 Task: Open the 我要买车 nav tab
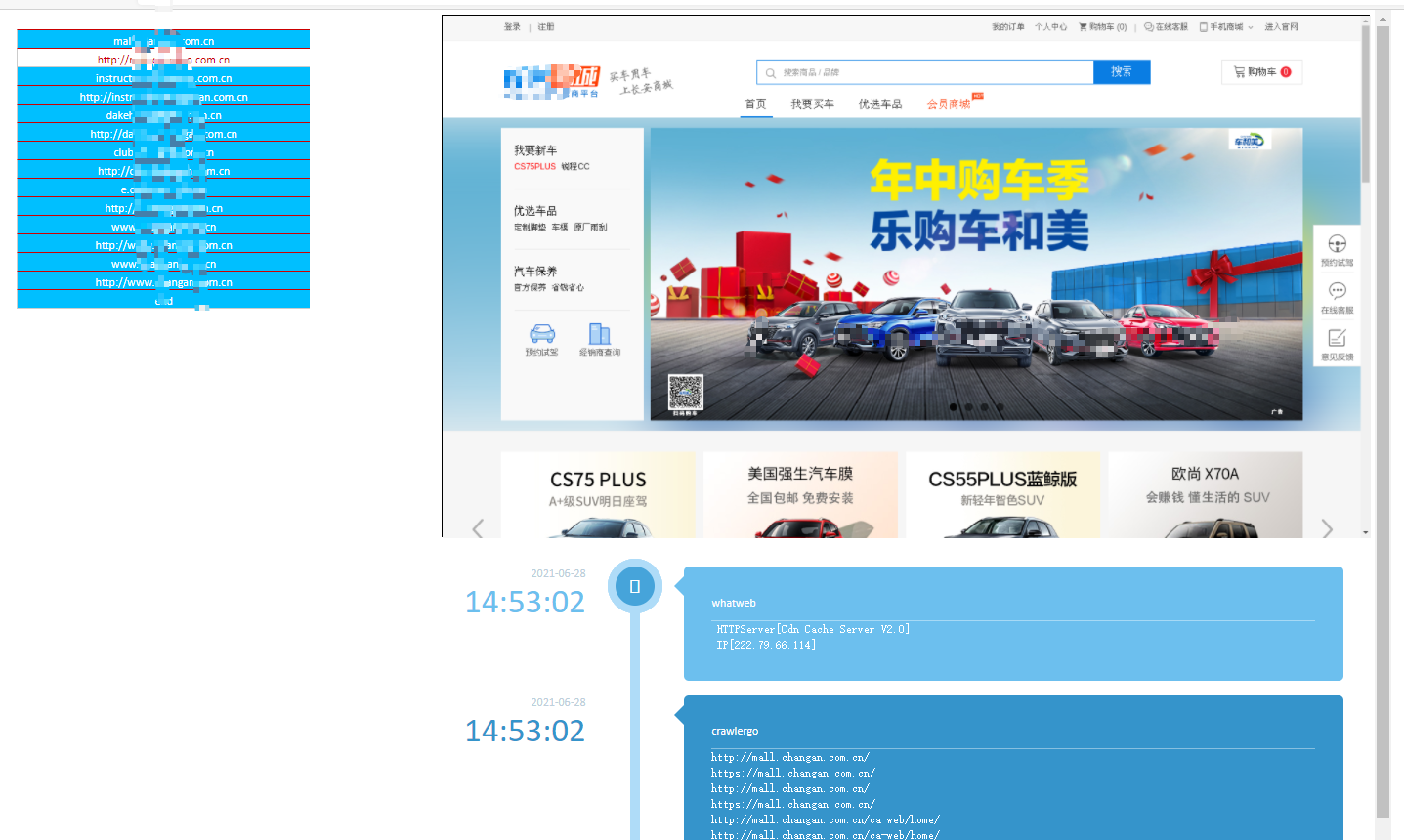pyautogui.click(x=813, y=104)
